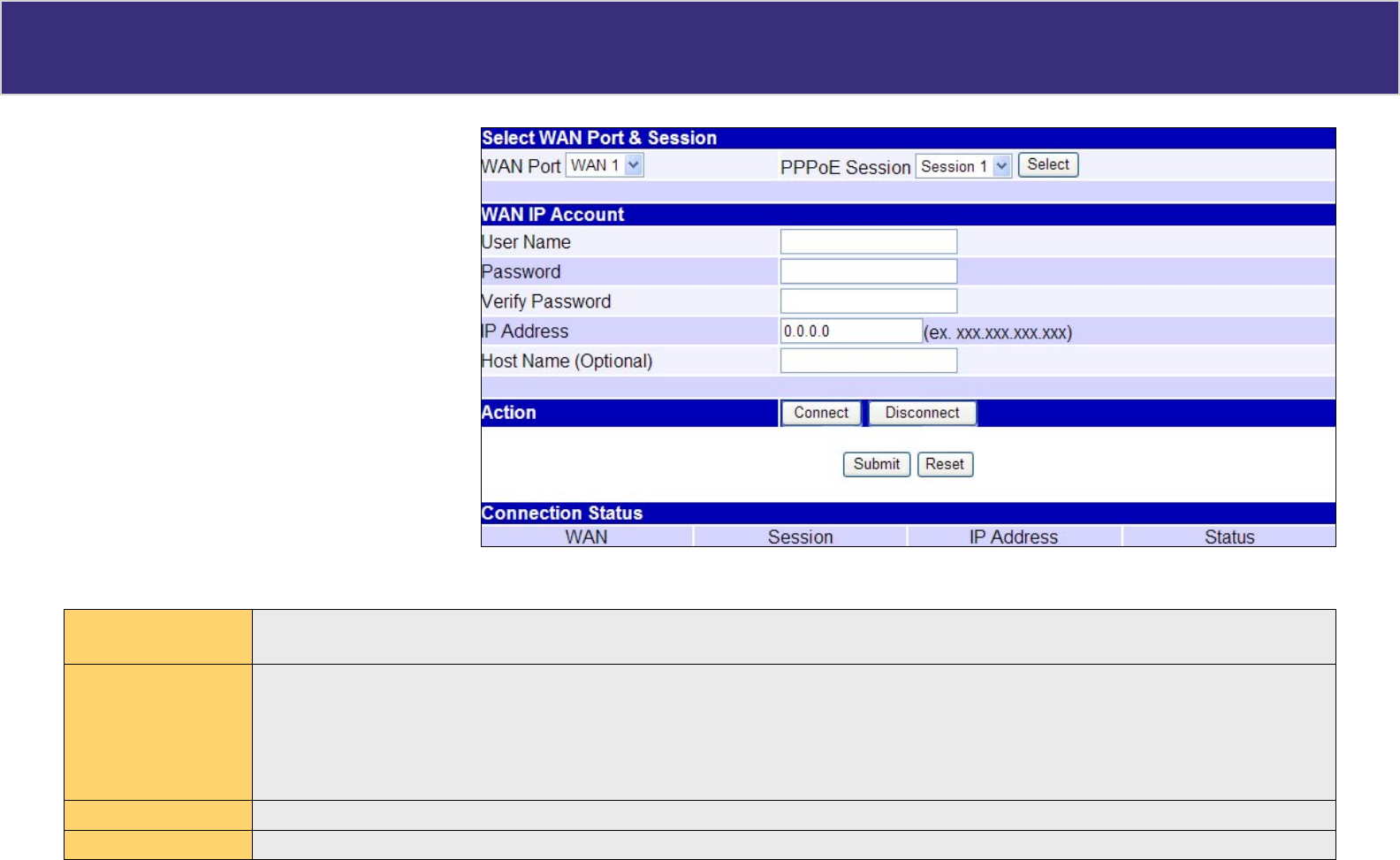This screenshot has width=1400, height=860.
Task: Click the IP format hint (ex. xxx.xxx.xxx.xxx)
Action: click(998, 333)
